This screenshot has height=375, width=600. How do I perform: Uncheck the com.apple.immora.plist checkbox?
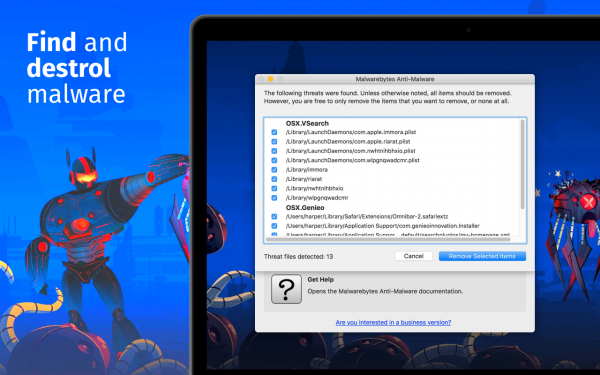(274, 132)
